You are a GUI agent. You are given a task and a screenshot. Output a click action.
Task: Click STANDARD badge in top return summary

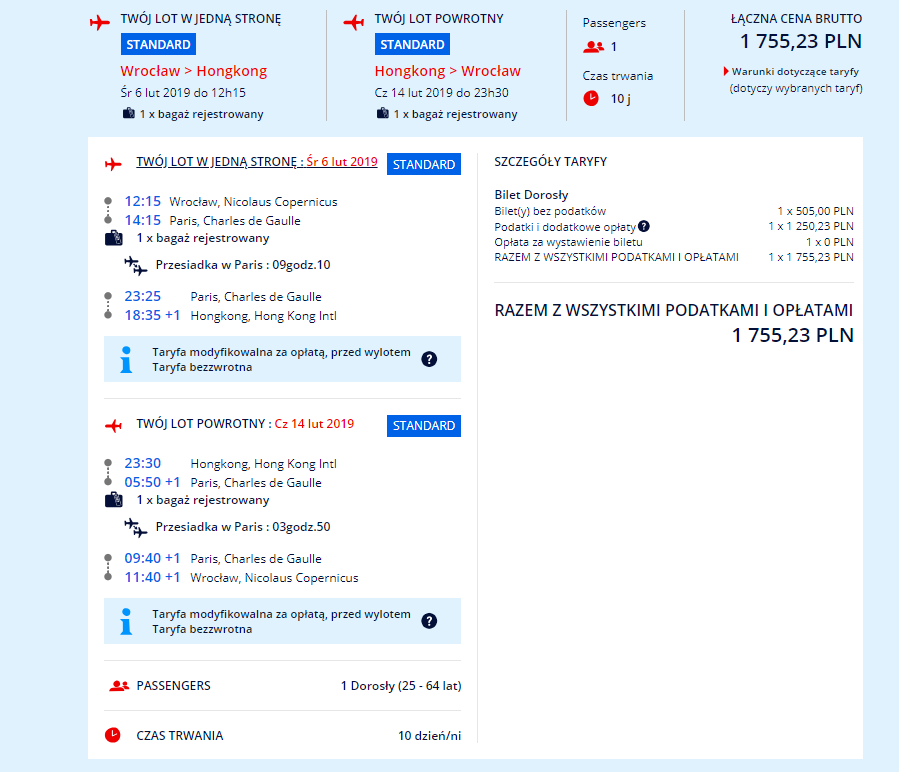(x=412, y=44)
